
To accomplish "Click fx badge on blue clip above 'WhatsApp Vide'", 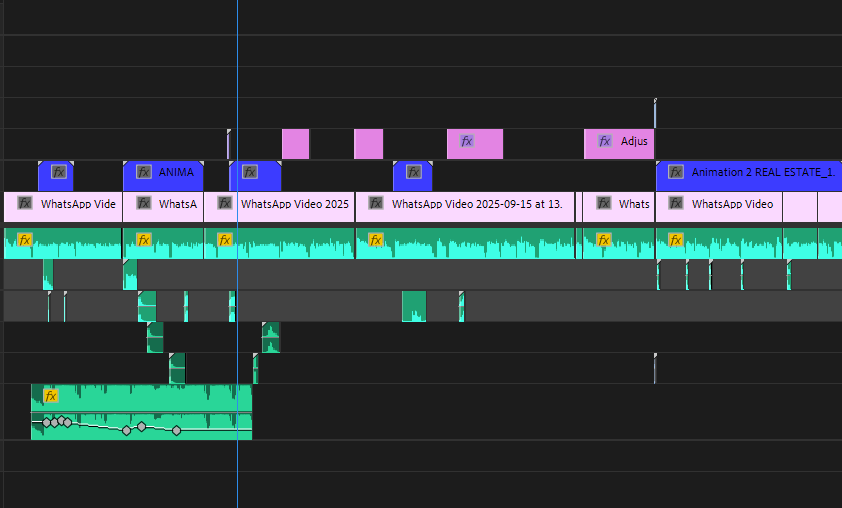I will click(x=59, y=172).
